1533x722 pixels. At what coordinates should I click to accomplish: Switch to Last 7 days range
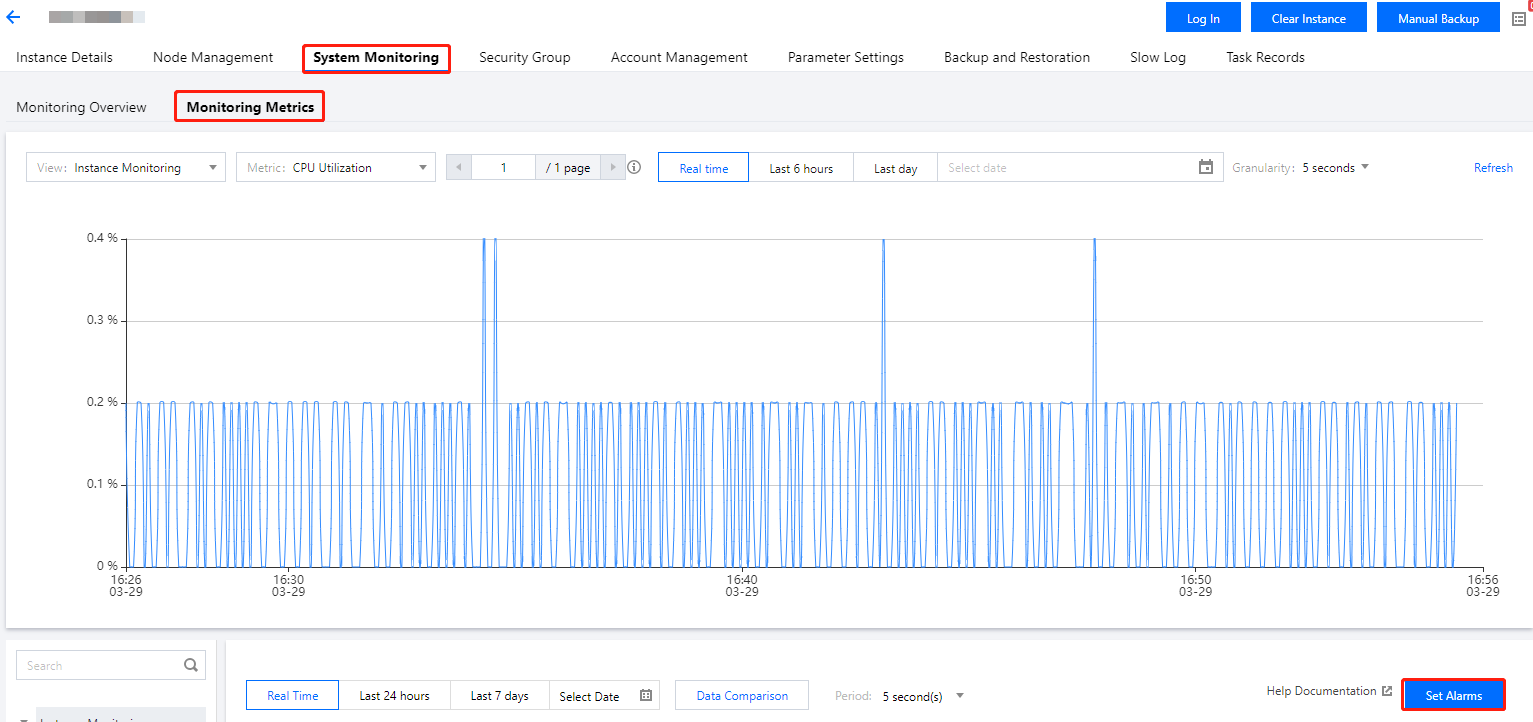pyautogui.click(x=499, y=696)
